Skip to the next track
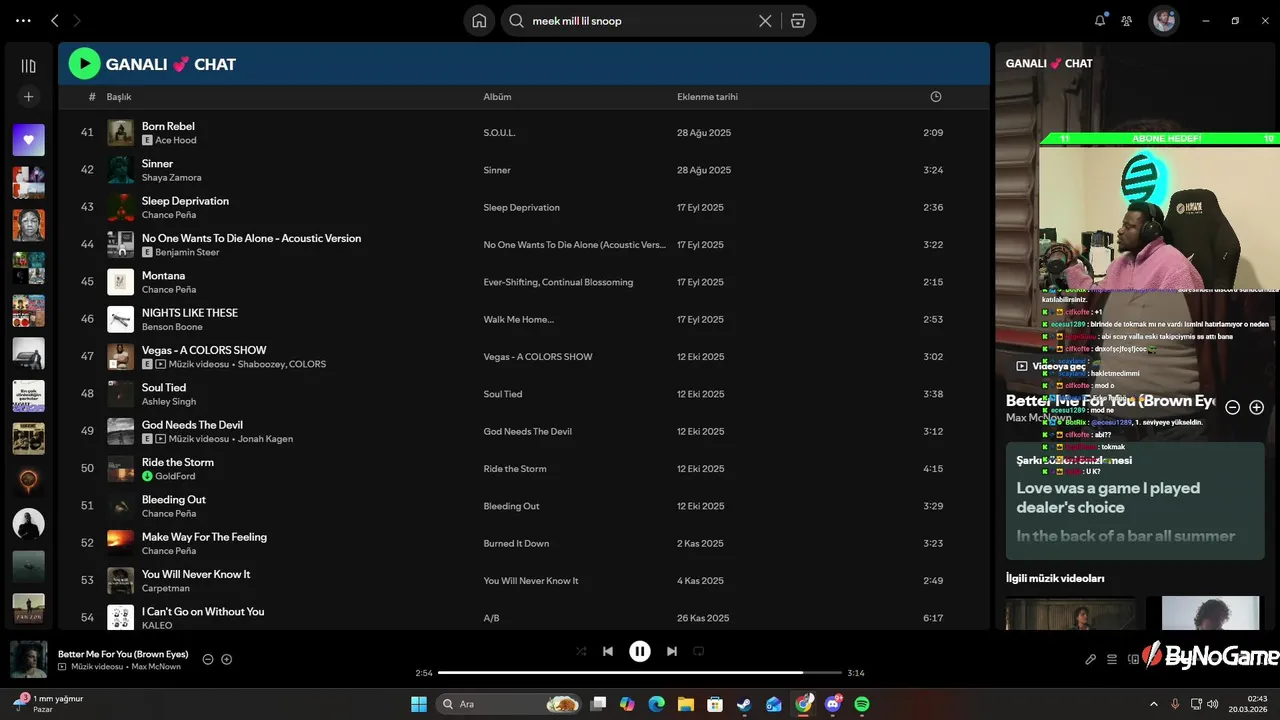The width and height of the screenshot is (1280, 720). [672, 651]
